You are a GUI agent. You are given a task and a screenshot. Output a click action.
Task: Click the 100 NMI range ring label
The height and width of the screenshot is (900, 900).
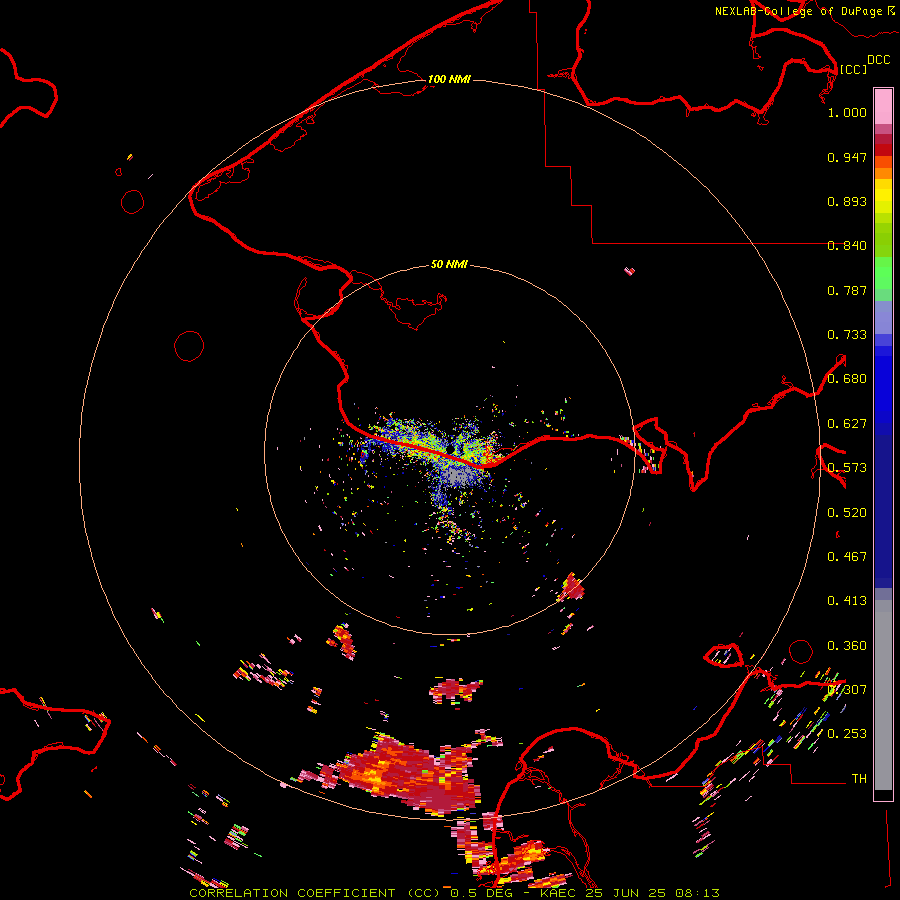tap(449, 79)
